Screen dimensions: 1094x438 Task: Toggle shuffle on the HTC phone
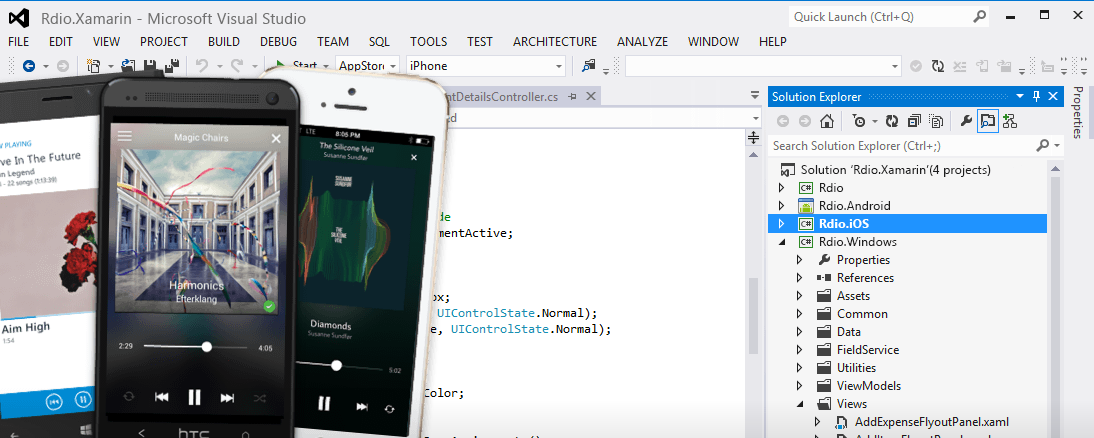(x=260, y=398)
